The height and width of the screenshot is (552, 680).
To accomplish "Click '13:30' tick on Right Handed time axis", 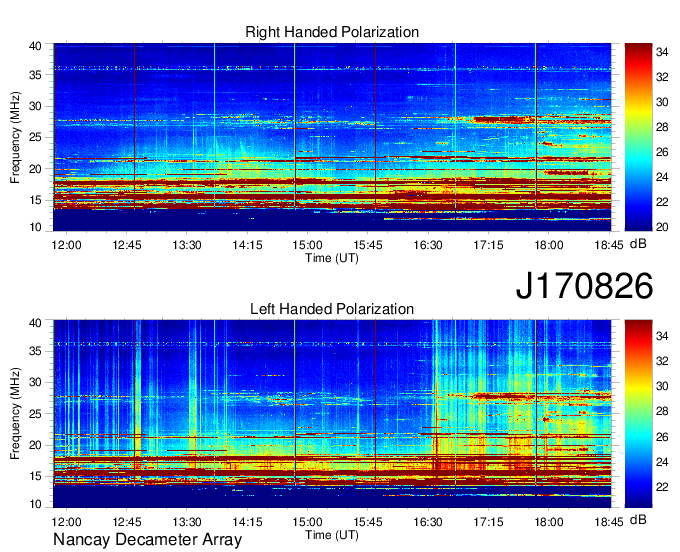I will 187,245.
